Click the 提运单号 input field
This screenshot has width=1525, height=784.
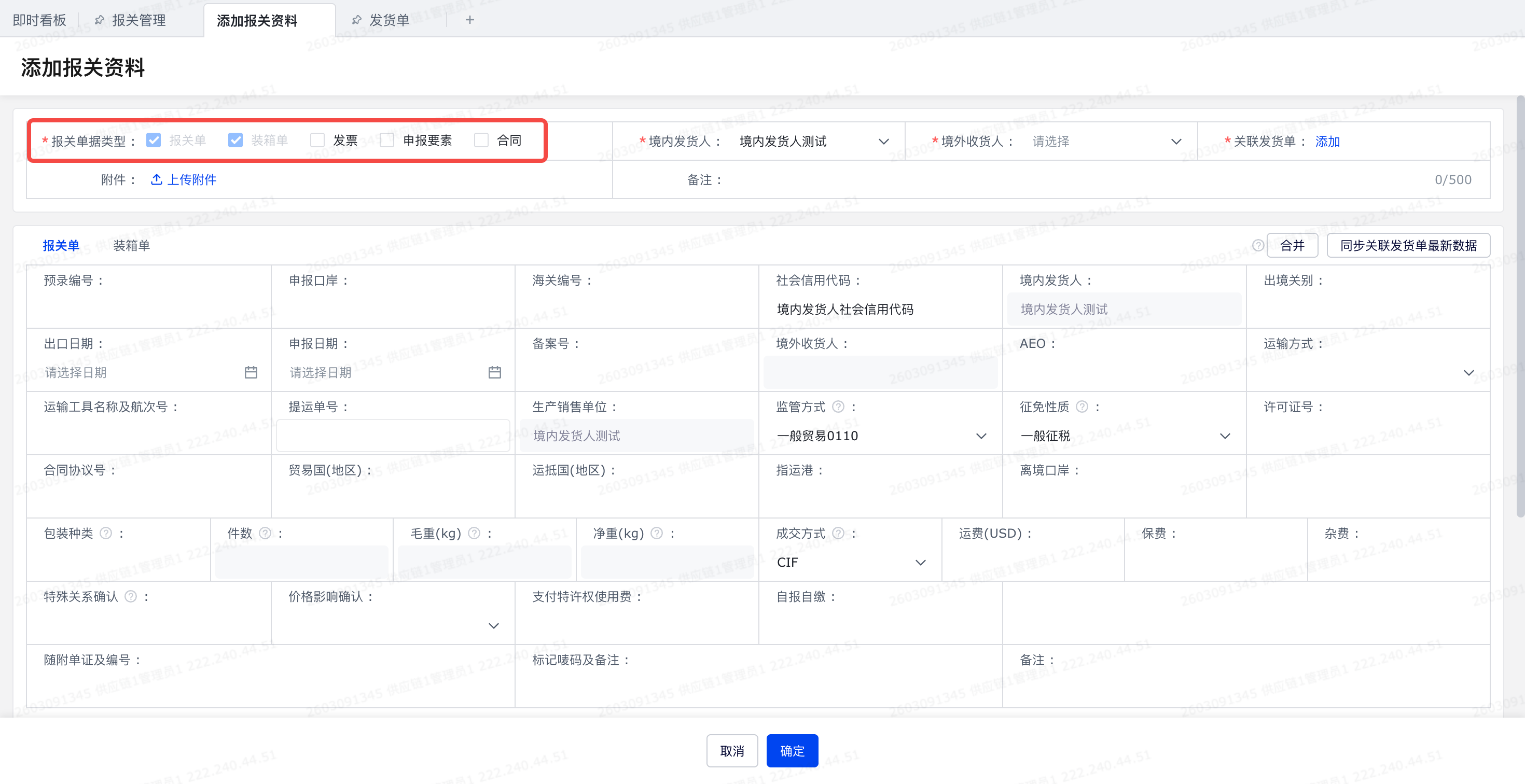393,436
